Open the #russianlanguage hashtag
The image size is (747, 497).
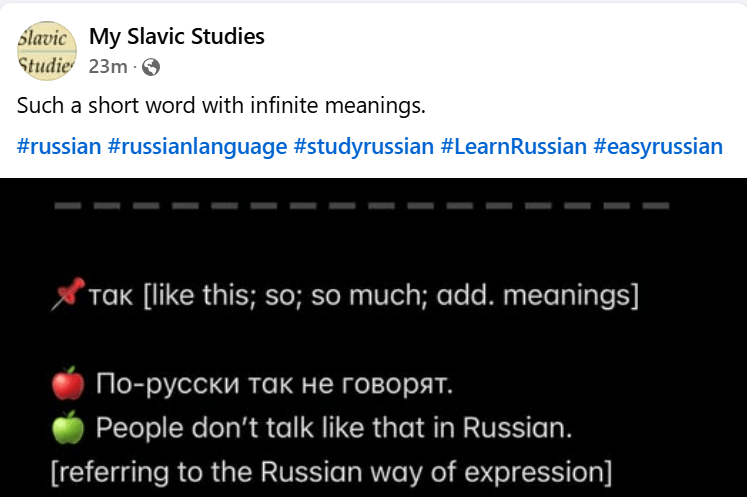[x=197, y=146]
